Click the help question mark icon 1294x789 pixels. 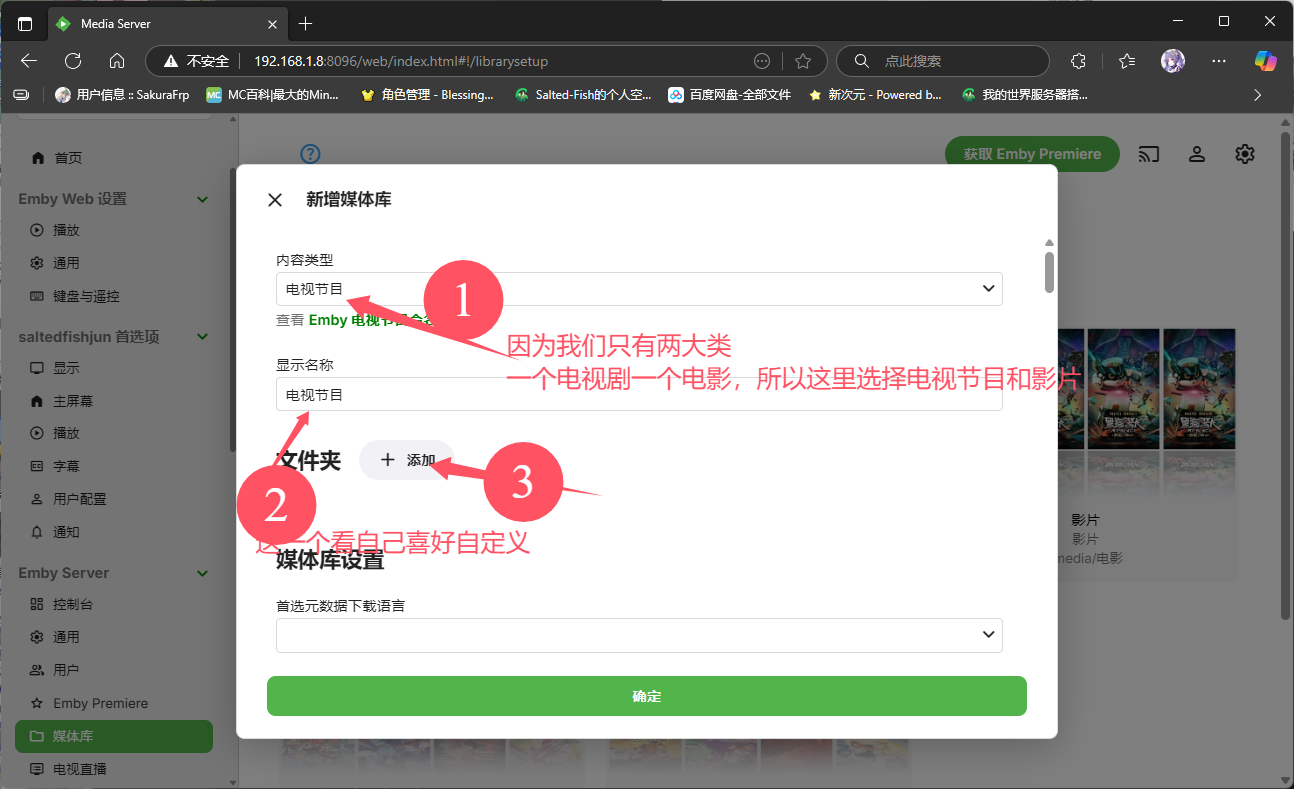pos(311,154)
